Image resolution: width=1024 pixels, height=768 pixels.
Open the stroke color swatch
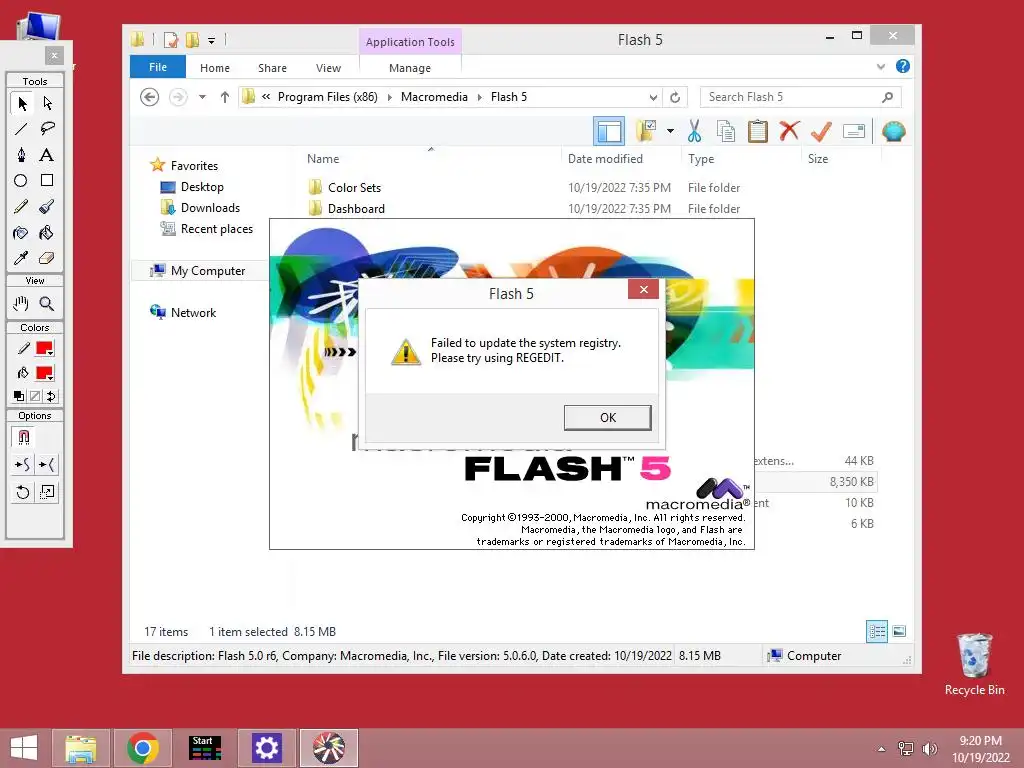tap(44, 349)
